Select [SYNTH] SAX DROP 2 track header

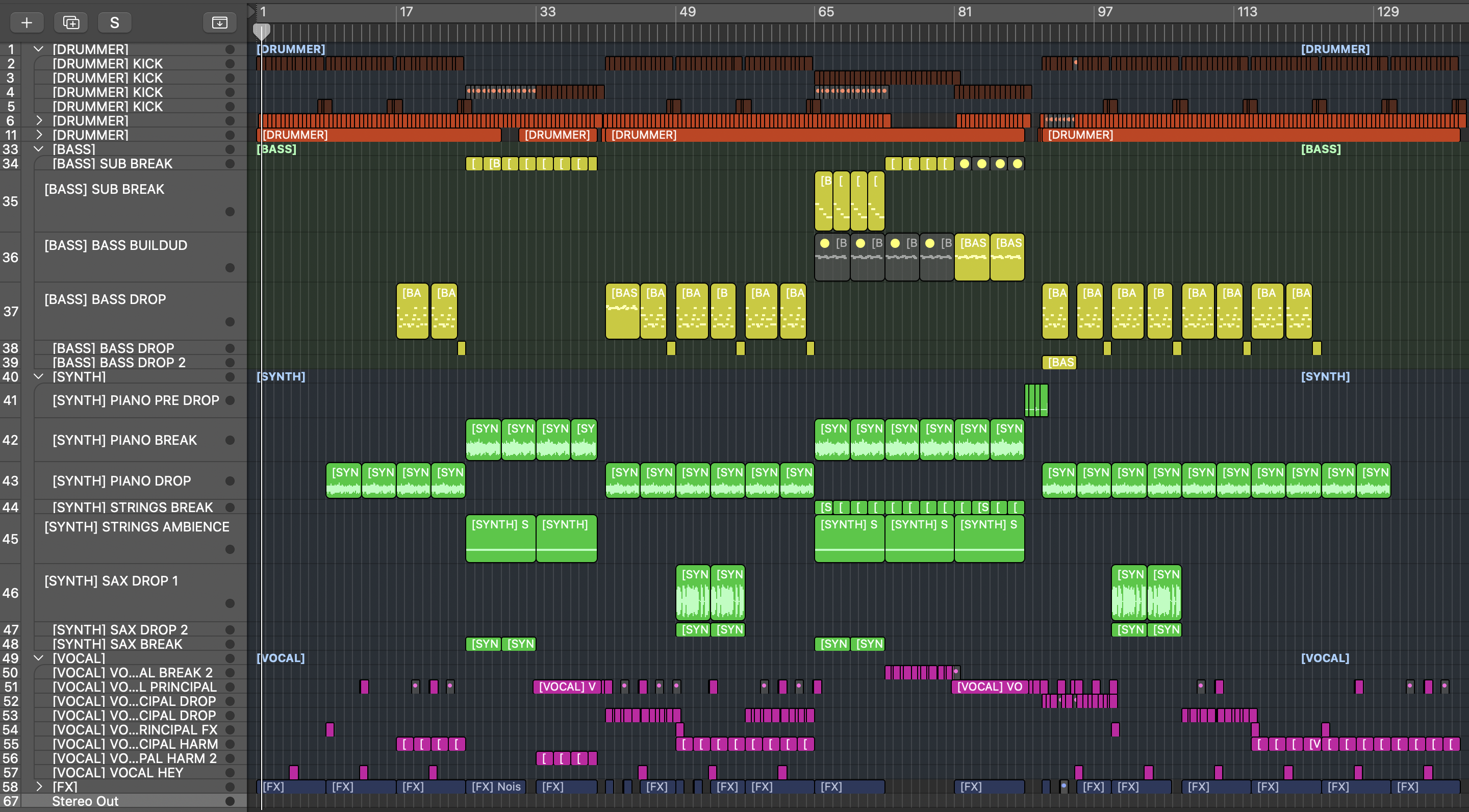pyautogui.click(x=123, y=629)
